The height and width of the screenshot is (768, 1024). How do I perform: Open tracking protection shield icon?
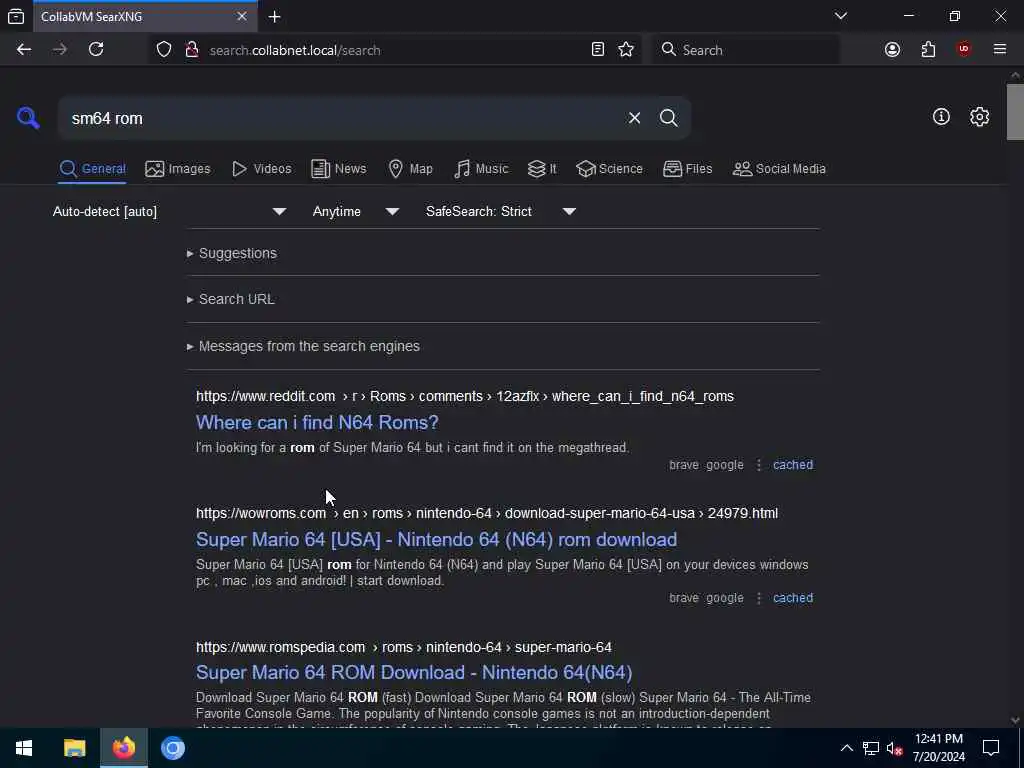(164, 50)
